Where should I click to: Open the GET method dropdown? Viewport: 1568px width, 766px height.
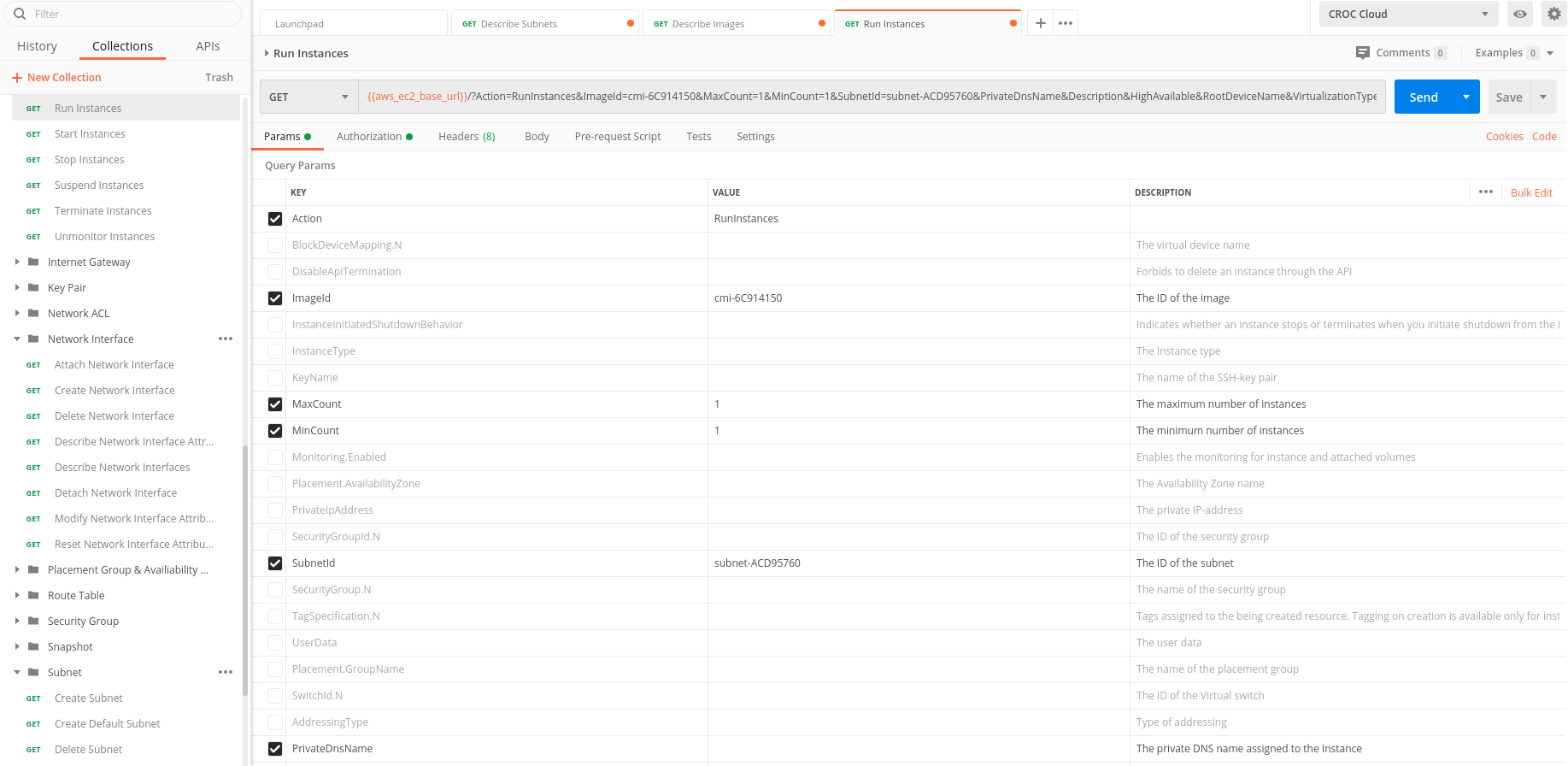coord(308,97)
